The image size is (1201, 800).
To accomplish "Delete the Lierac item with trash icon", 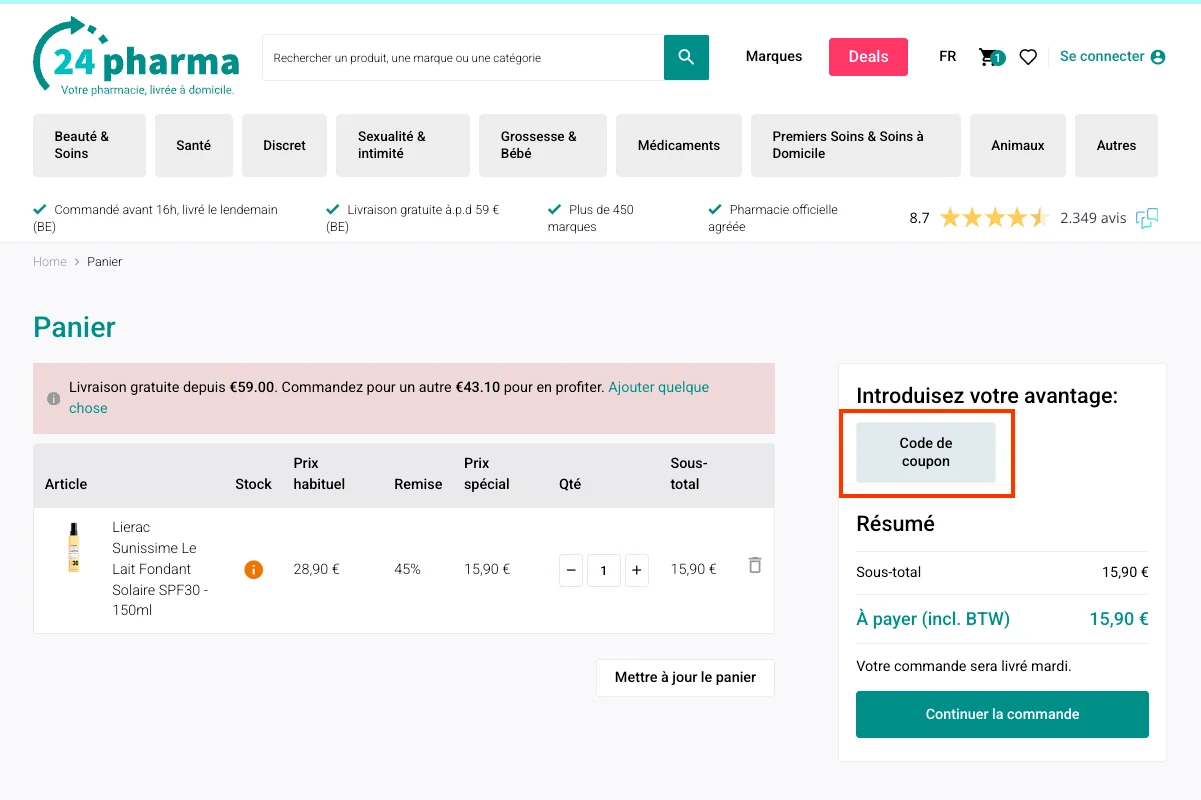I will coord(755,565).
